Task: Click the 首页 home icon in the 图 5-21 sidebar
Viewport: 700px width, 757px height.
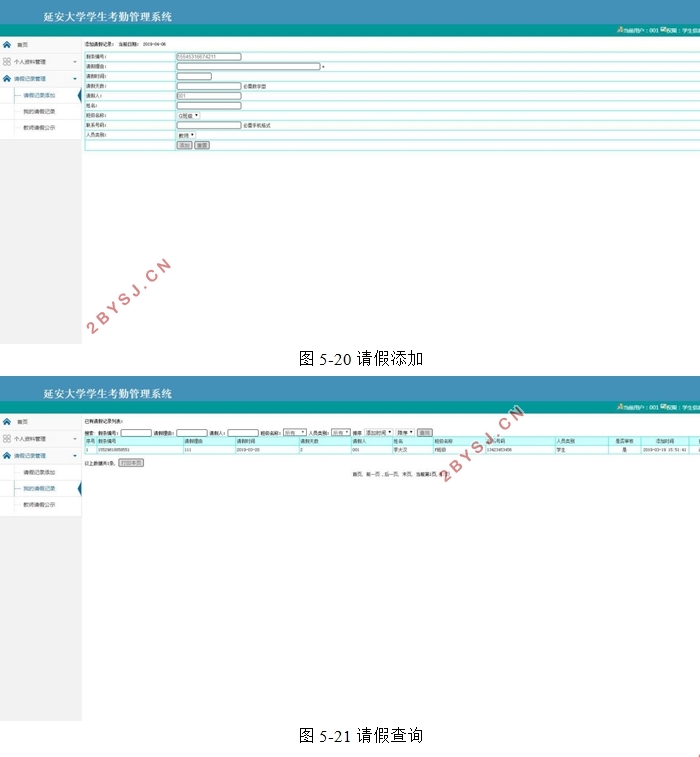Action: coord(7,421)
